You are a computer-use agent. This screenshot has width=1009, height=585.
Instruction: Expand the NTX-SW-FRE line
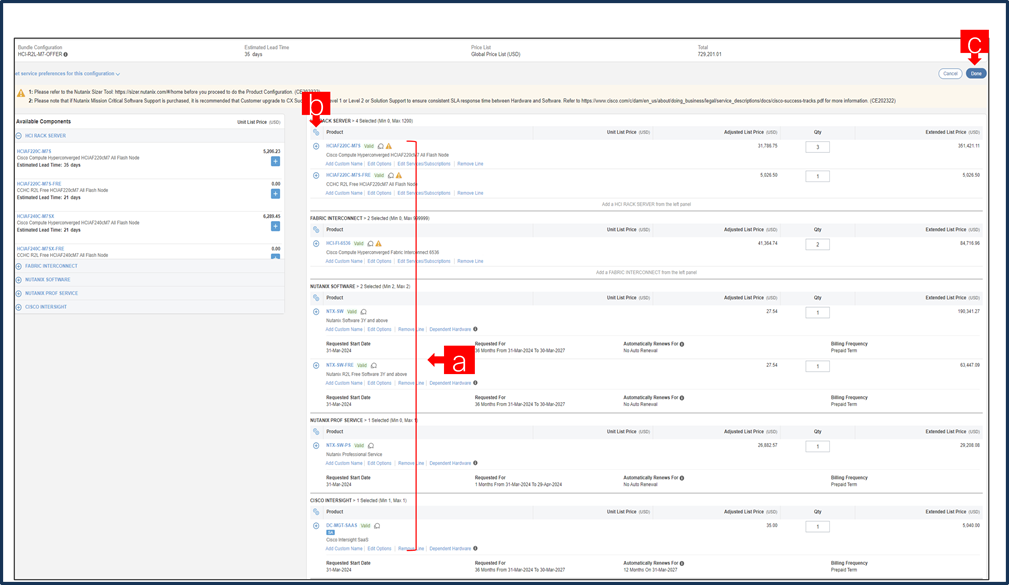tap(316, 366)
